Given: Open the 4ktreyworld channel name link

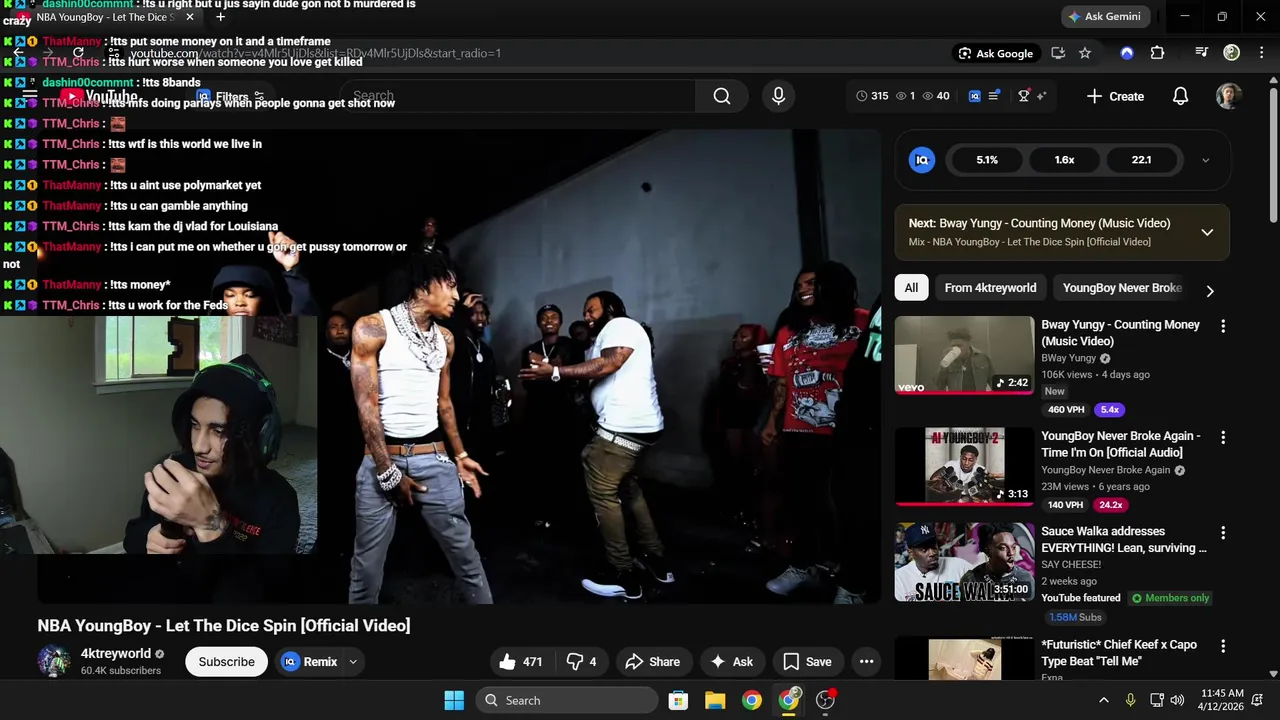Looking at the screenshot, I should coord(116,653).
